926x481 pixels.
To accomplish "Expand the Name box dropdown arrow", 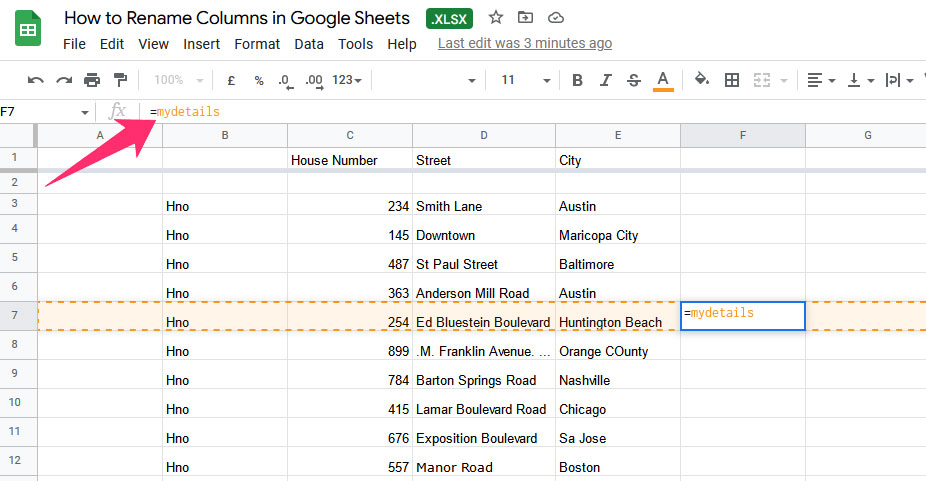I will click(x=85, y=112).
